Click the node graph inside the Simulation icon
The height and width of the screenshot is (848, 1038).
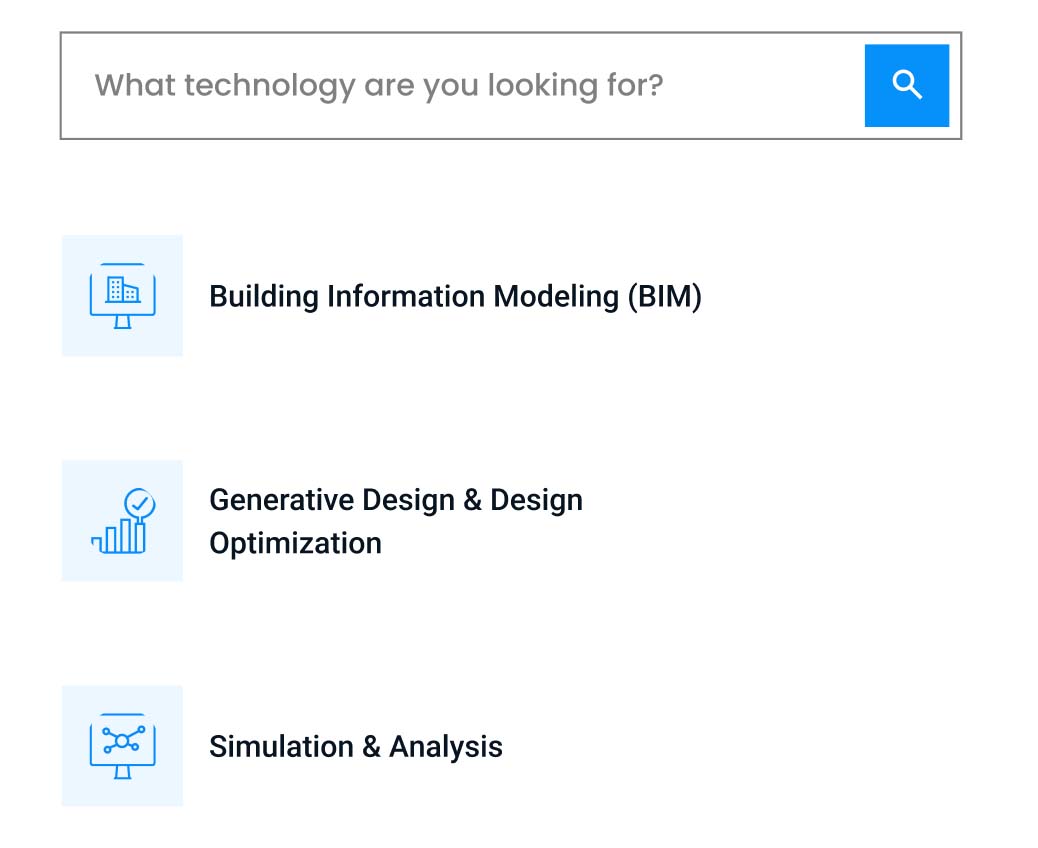[x=123, y=740]
